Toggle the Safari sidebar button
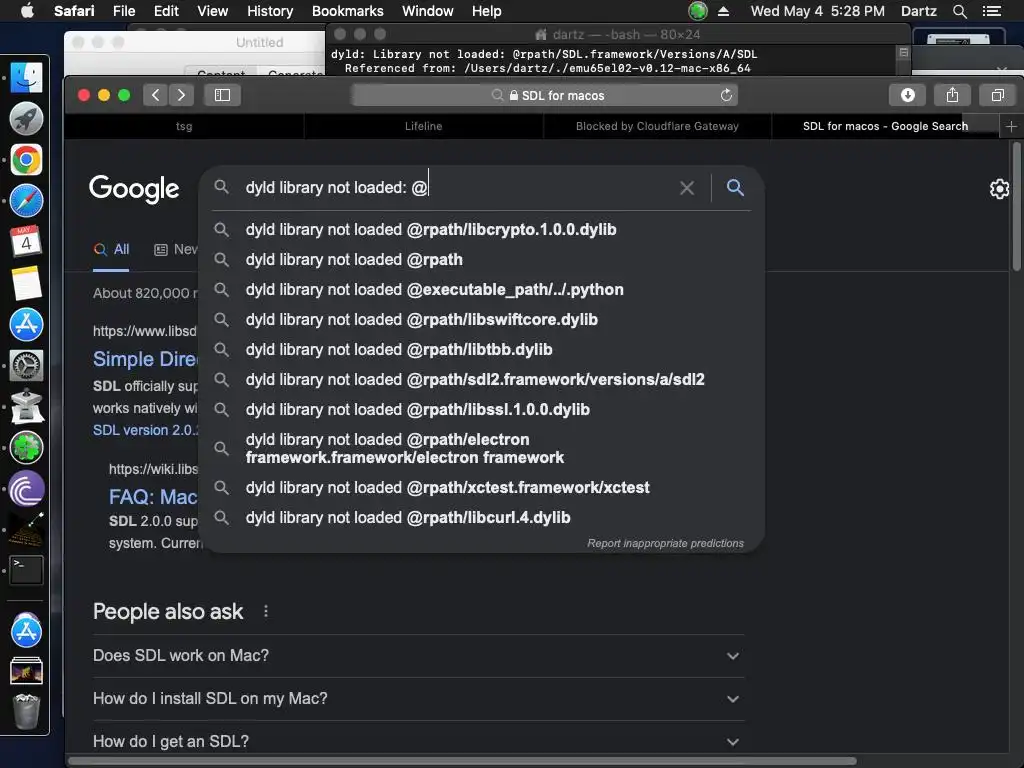Image resolution: width=1024 pixels, height=768 pixels. (x=223, y=95)
